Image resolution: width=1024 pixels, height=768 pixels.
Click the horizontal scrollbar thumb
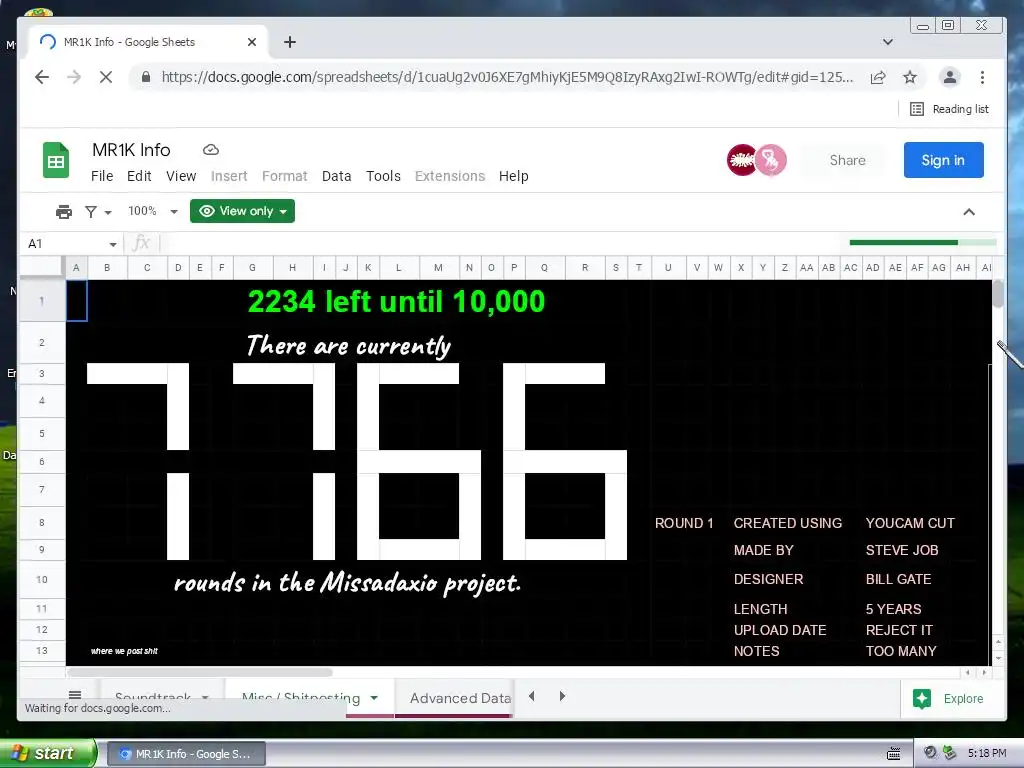coord(200,672)
